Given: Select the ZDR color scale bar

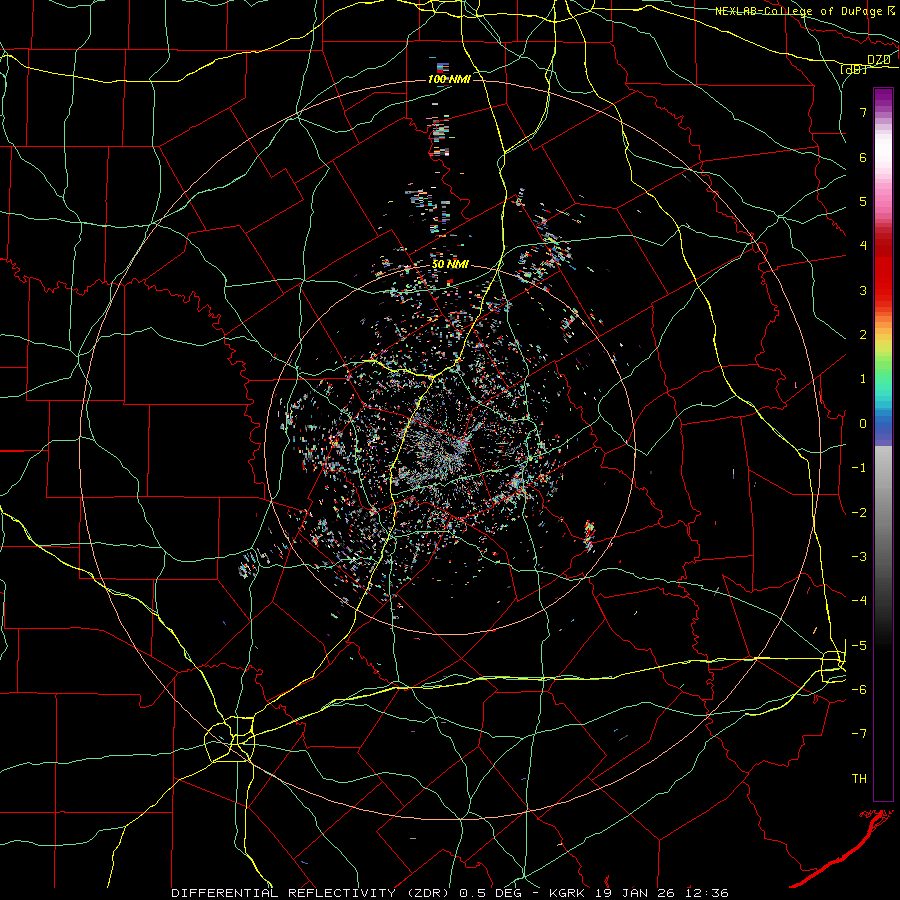Looking at the screenshot, I should 883,444.
